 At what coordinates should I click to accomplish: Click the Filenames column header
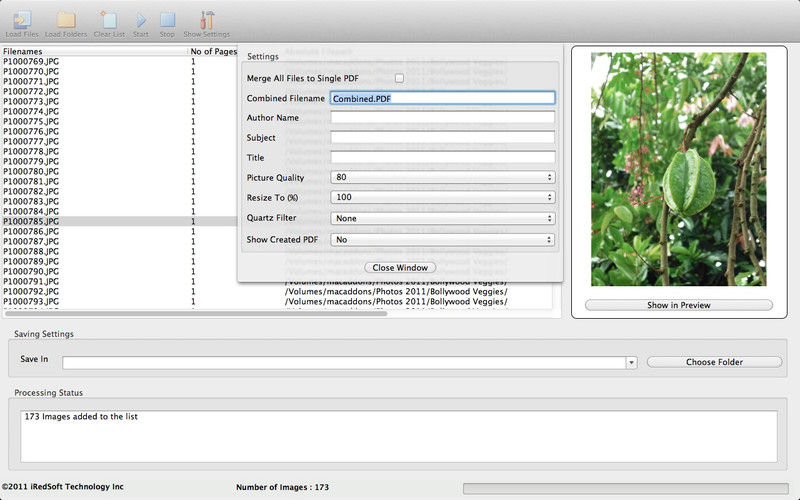pos(94,52)
